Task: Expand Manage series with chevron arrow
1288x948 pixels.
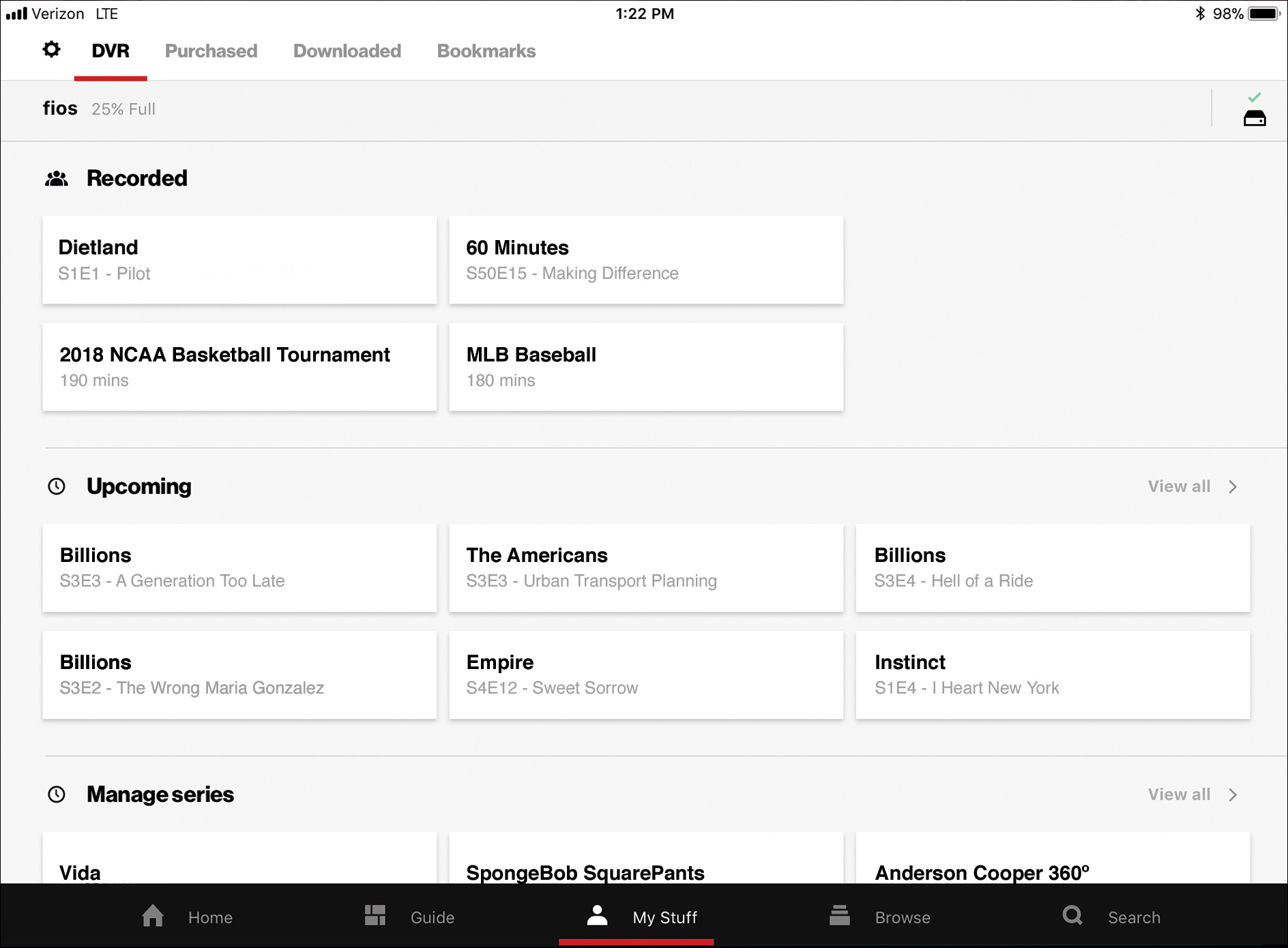Action: tap(1233, 795)
